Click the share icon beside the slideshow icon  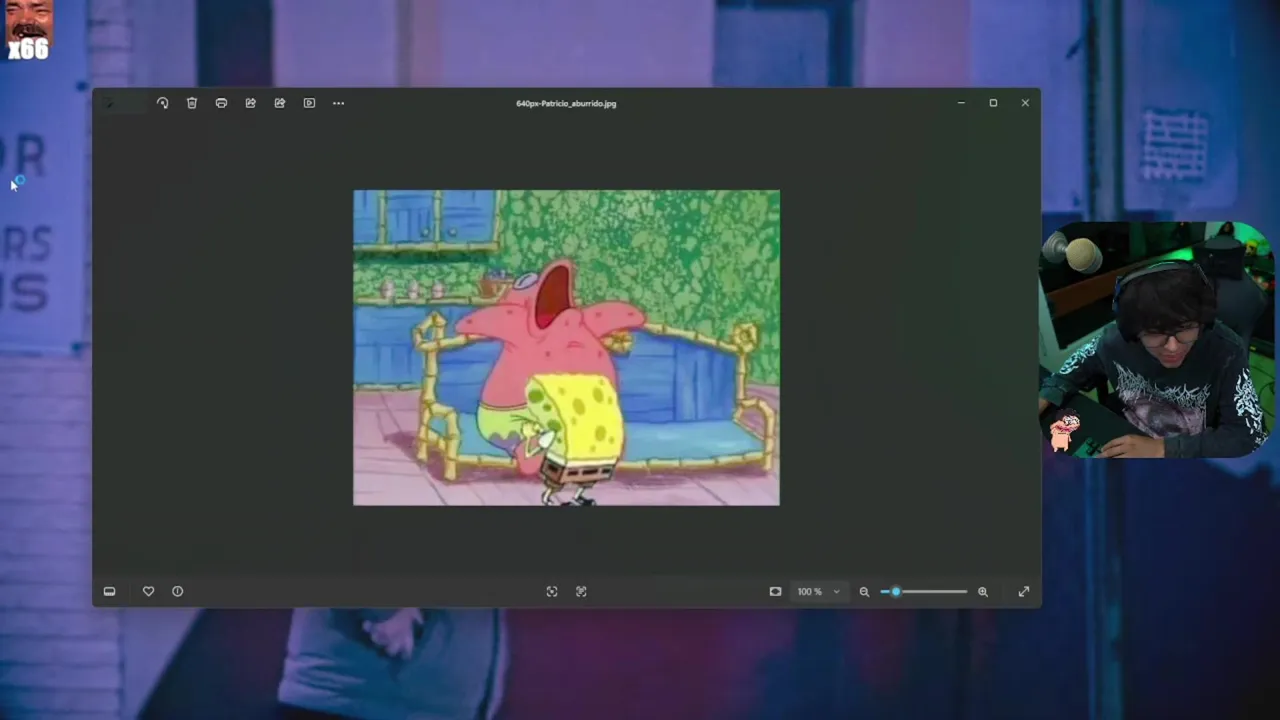[x=280, y=103]
